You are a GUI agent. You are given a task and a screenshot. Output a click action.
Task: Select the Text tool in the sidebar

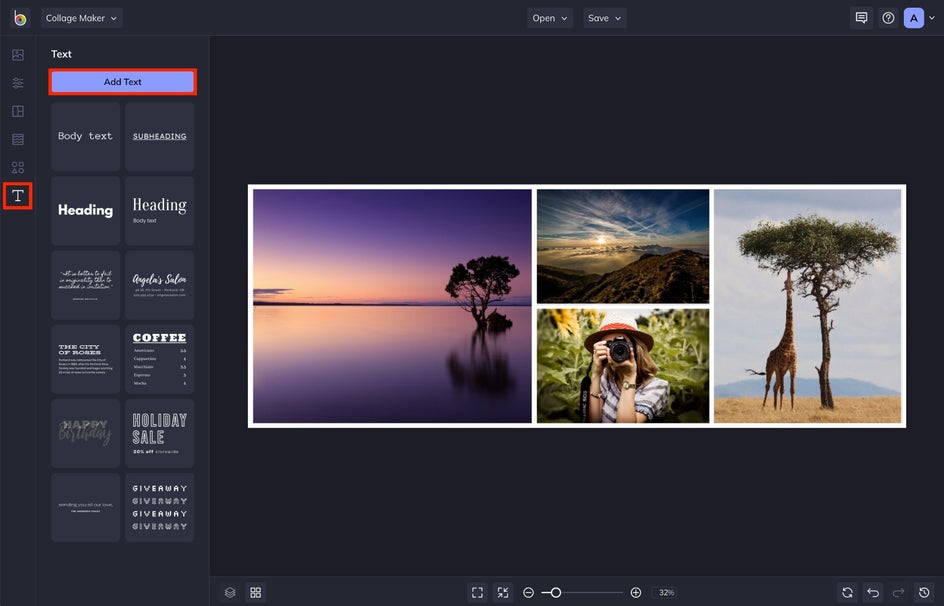pos(17,195)
